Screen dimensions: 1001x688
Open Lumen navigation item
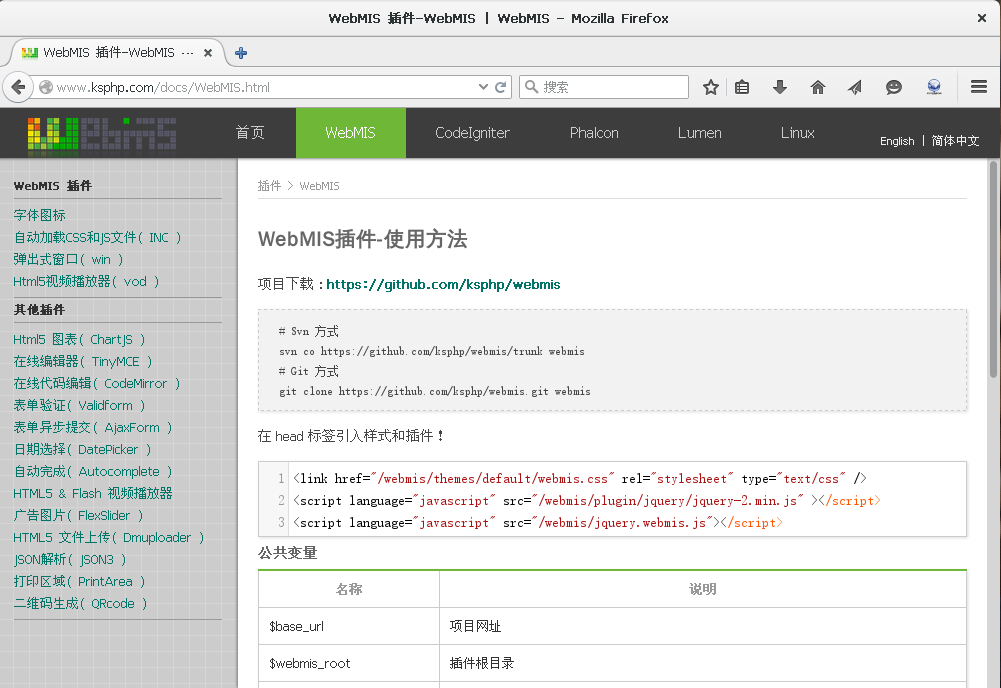click(x=700, y=133)
